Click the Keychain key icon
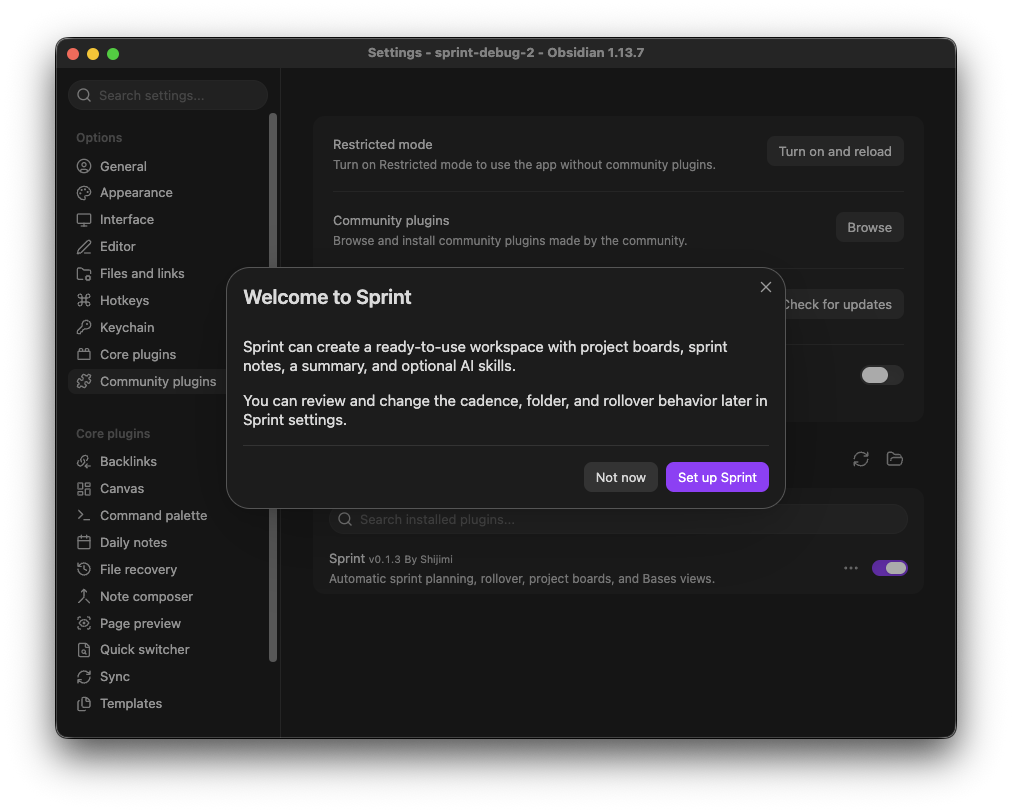This screenshot has height=812, width=1012. pyautogui.click(x=84, y=327)
